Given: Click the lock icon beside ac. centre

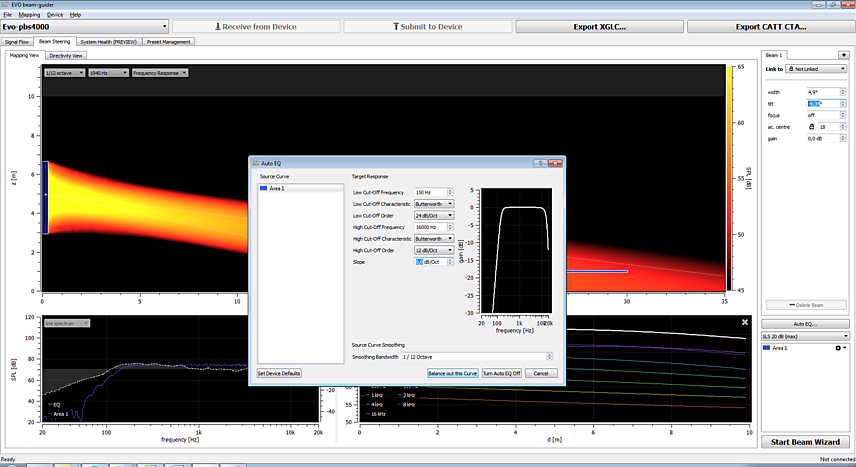Looking at the screenshot, I should click(x=811, y=127).
